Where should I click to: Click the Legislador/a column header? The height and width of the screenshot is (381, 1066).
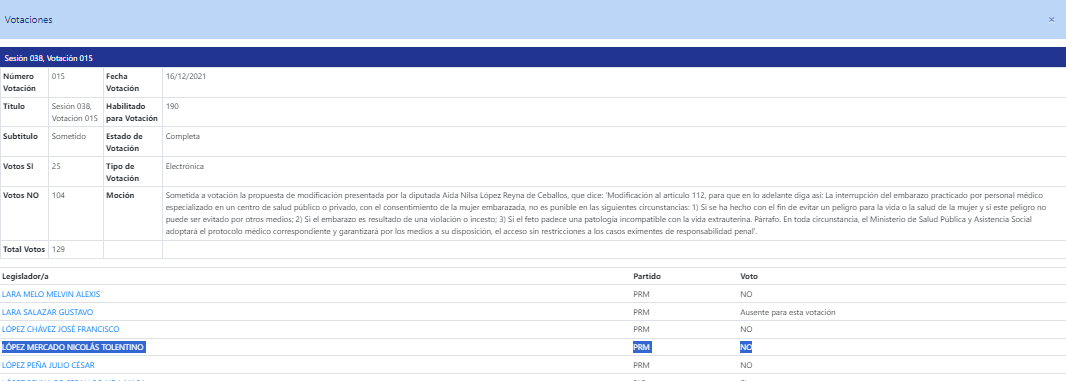pos(25,277)
